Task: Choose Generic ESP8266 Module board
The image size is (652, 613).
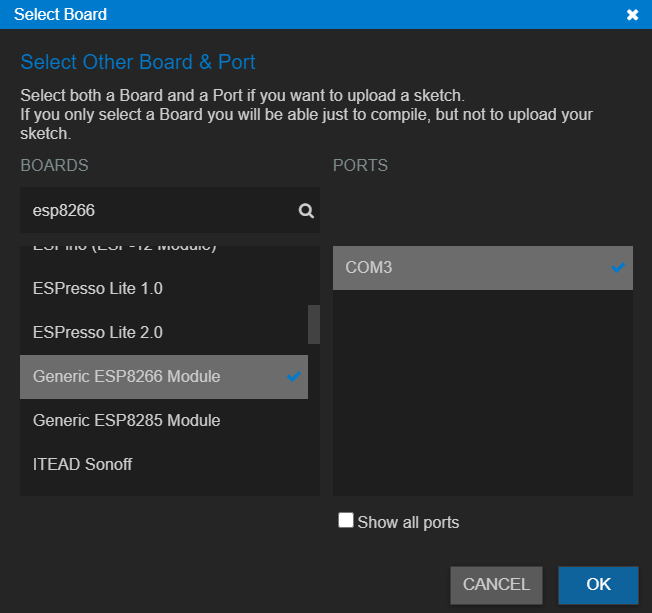Action: coord(164,377)
